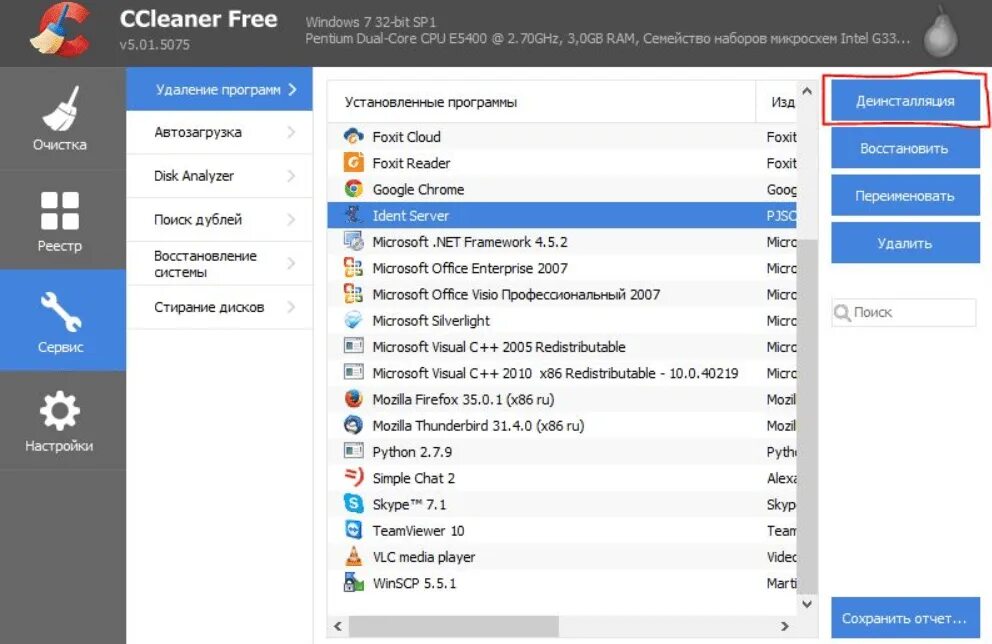
Task: Select the Microsoft Silverlight row text
Action: (431, 321)
